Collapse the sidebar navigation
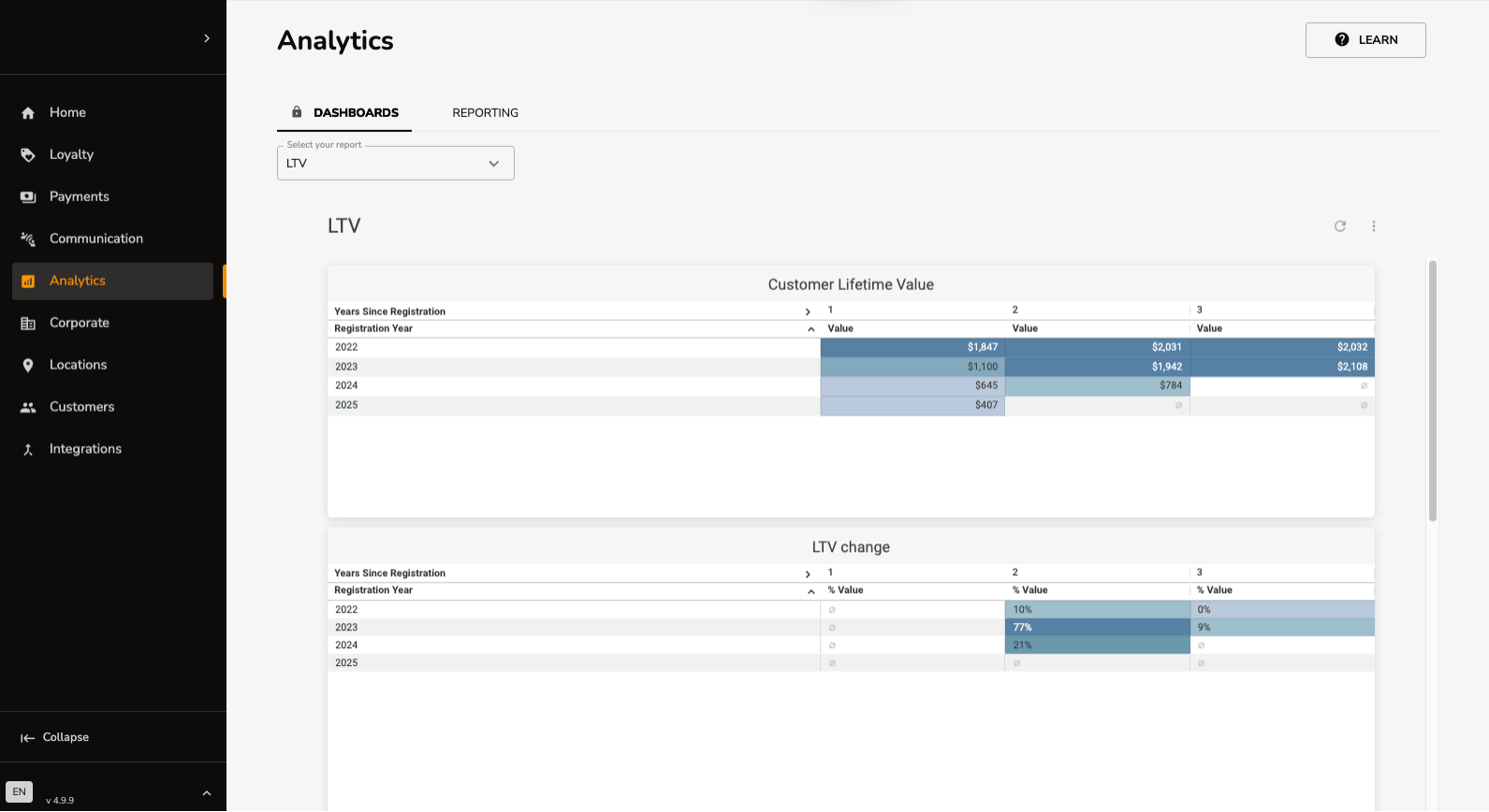This screenshot has width=1489, height=812. click(55, 737)
